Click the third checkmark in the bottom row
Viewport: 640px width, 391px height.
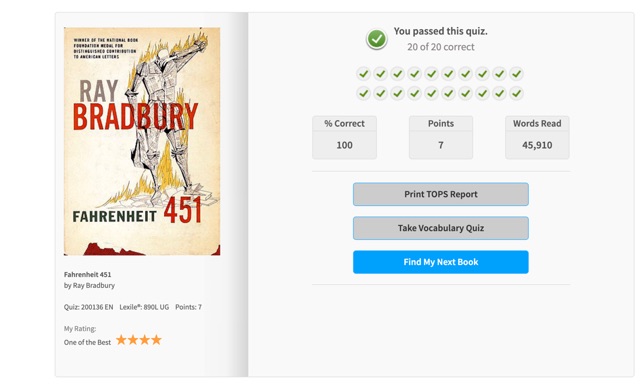(x=398, y=93)
